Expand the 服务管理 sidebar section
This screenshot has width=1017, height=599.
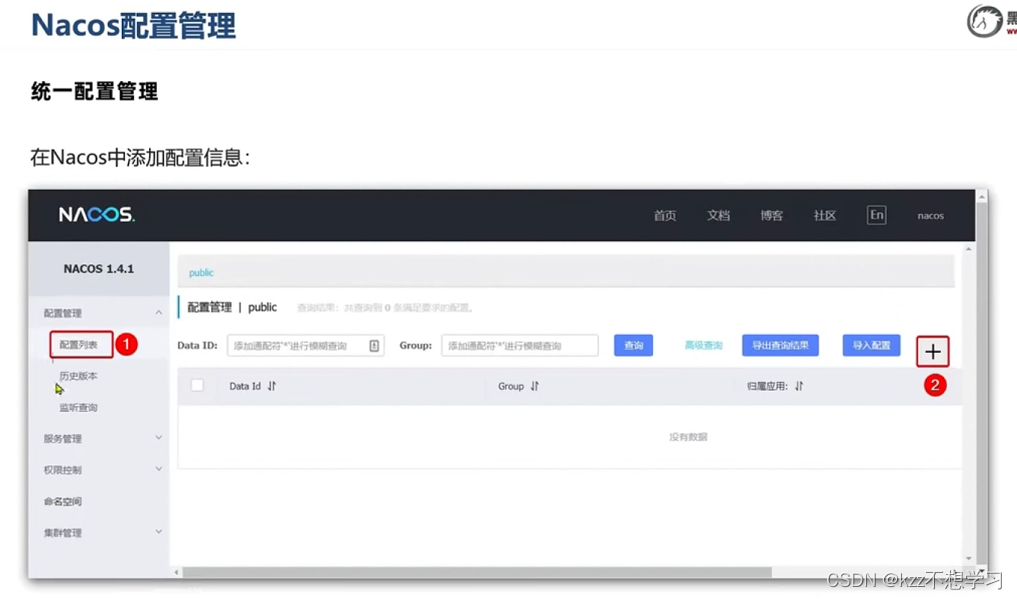tap(158, 438)
